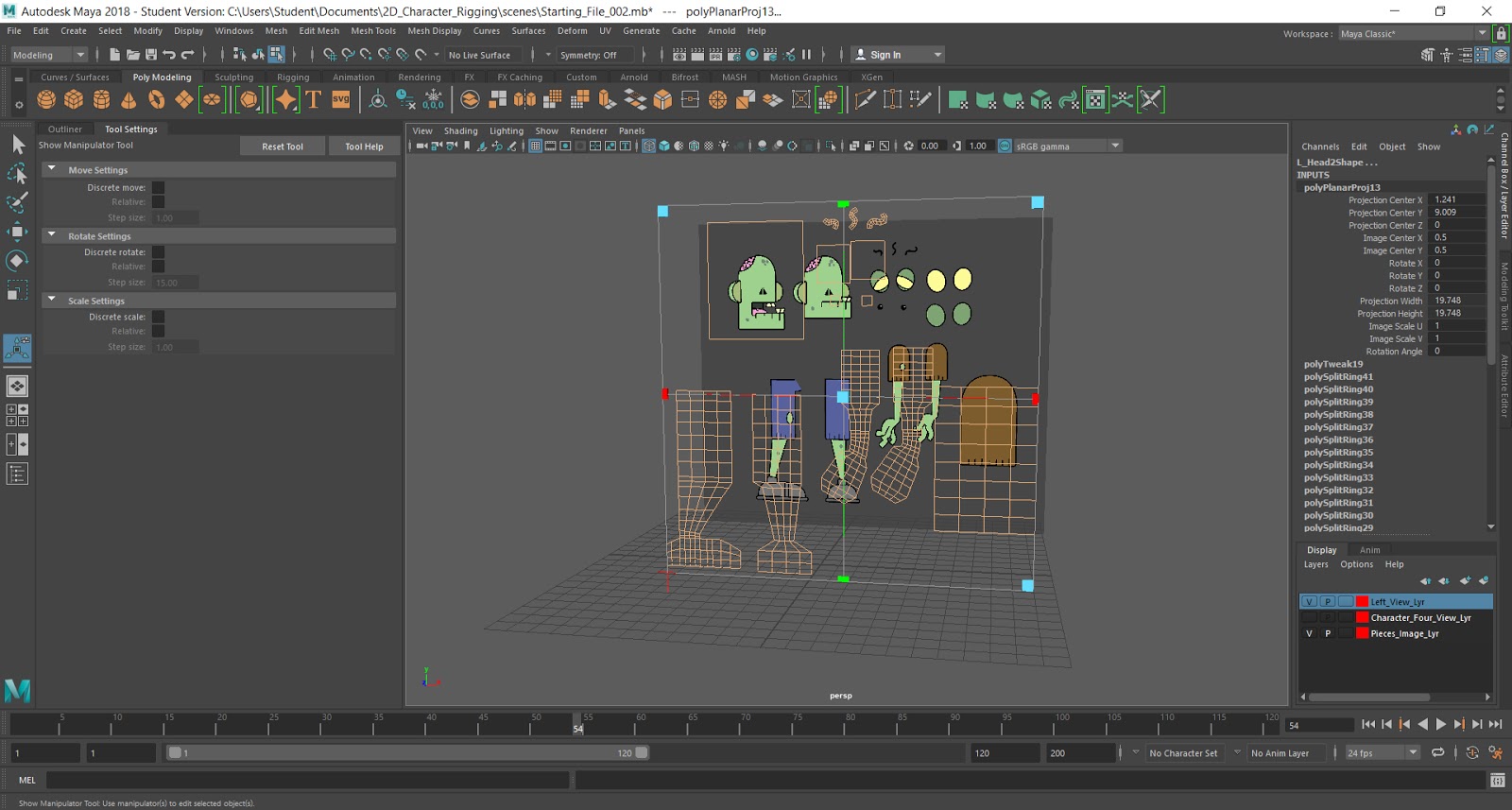The image size is (1512, 810).
Task: Enable the Discrete rotate checkbox
Action: click(159, 252)
